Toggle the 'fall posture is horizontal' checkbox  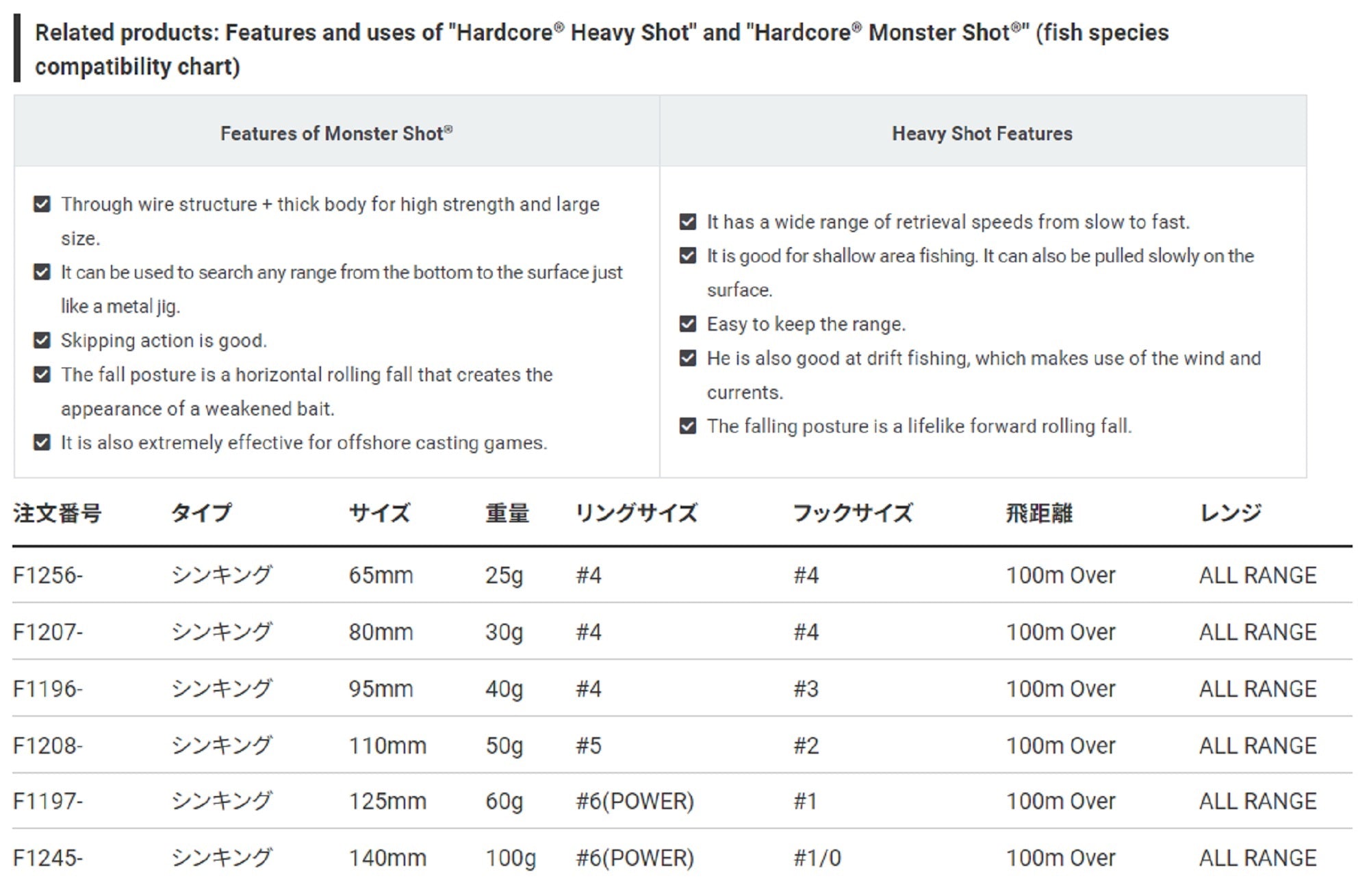coord(42,375)
